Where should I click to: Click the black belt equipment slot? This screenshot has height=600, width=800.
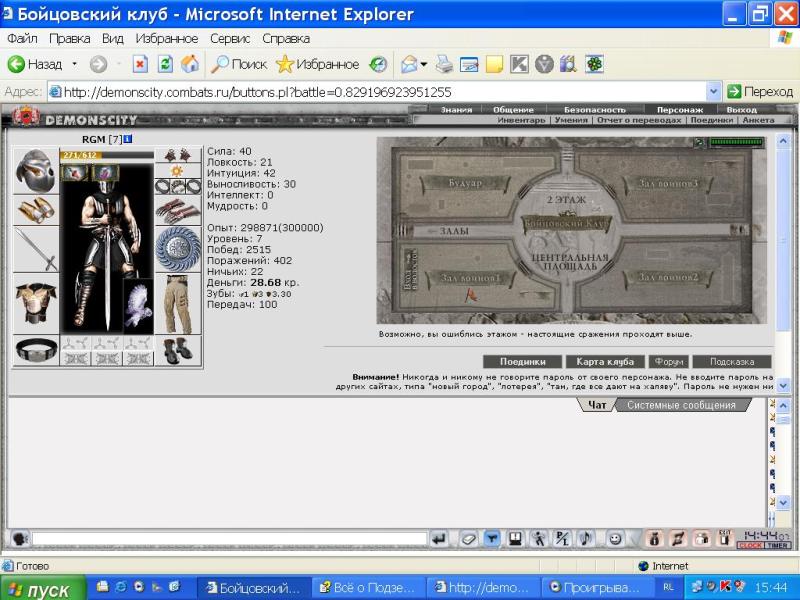coord(35,350)
